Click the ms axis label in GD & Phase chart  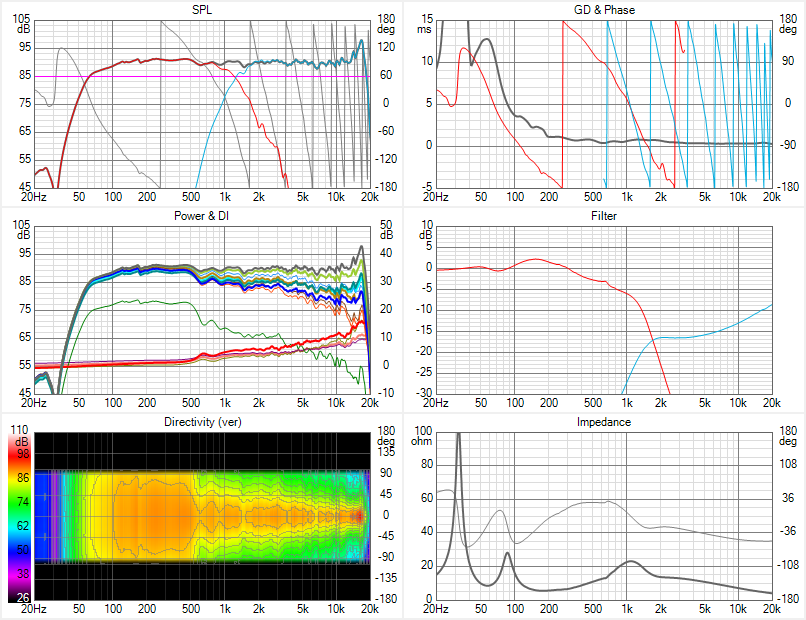[x=424, y=30]
